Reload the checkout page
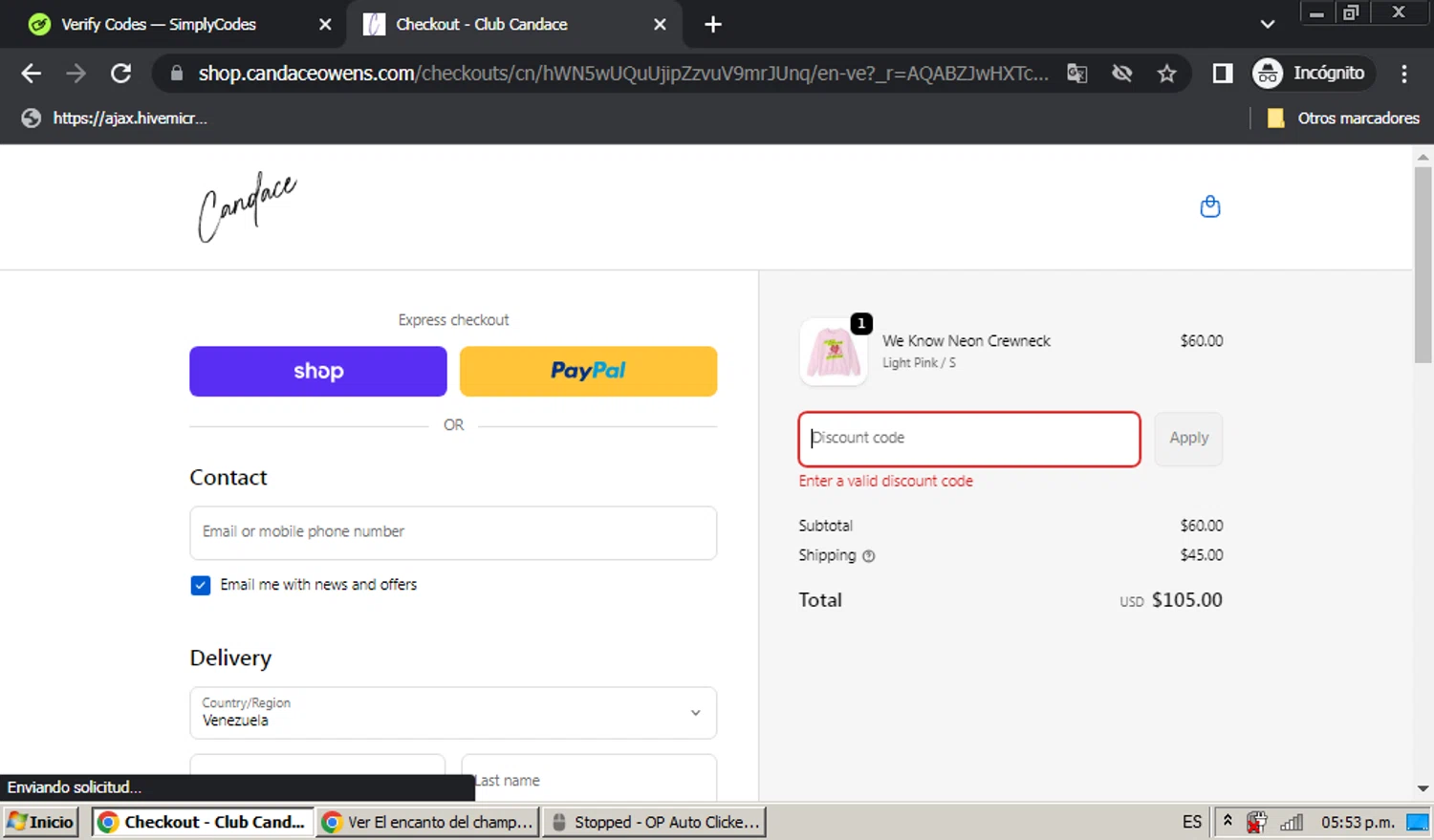This screenshot has height=840, width=1434. point(120,74)
